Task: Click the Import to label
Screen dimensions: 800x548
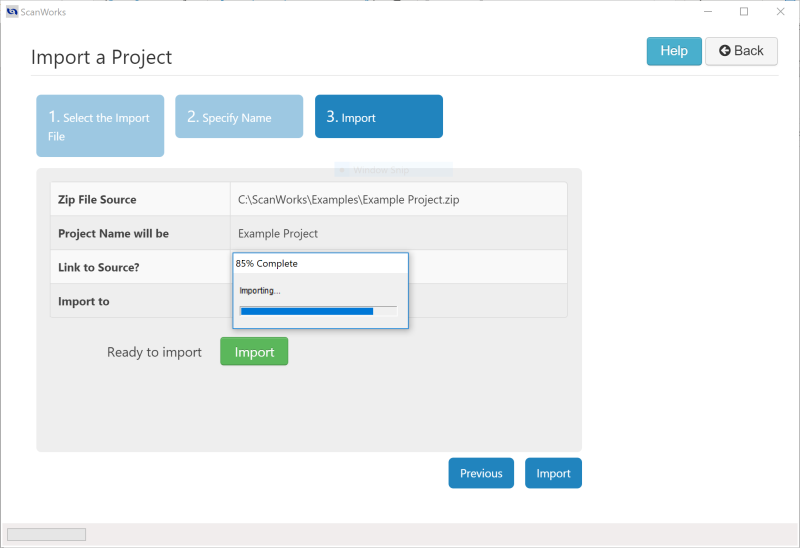Action: click(84, 302)
